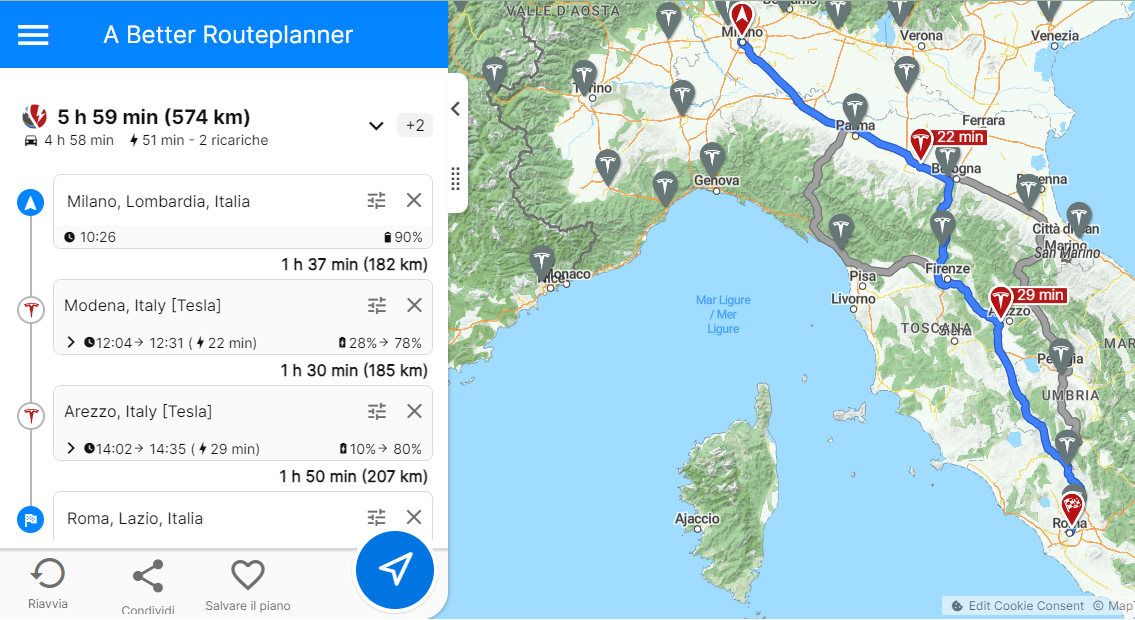
Task: Open settings for Roma destination
Action: [x=376, y=517]
